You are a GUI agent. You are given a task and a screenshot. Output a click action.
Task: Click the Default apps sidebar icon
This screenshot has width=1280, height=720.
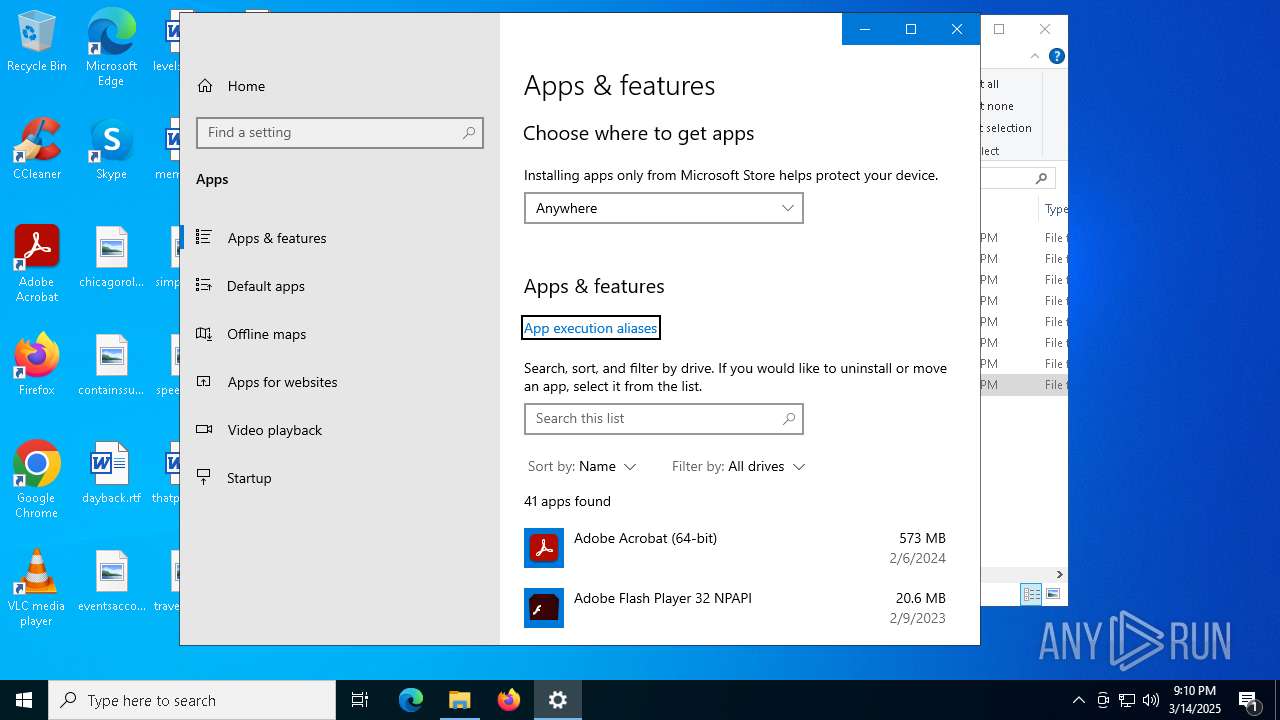coord(204,285)
